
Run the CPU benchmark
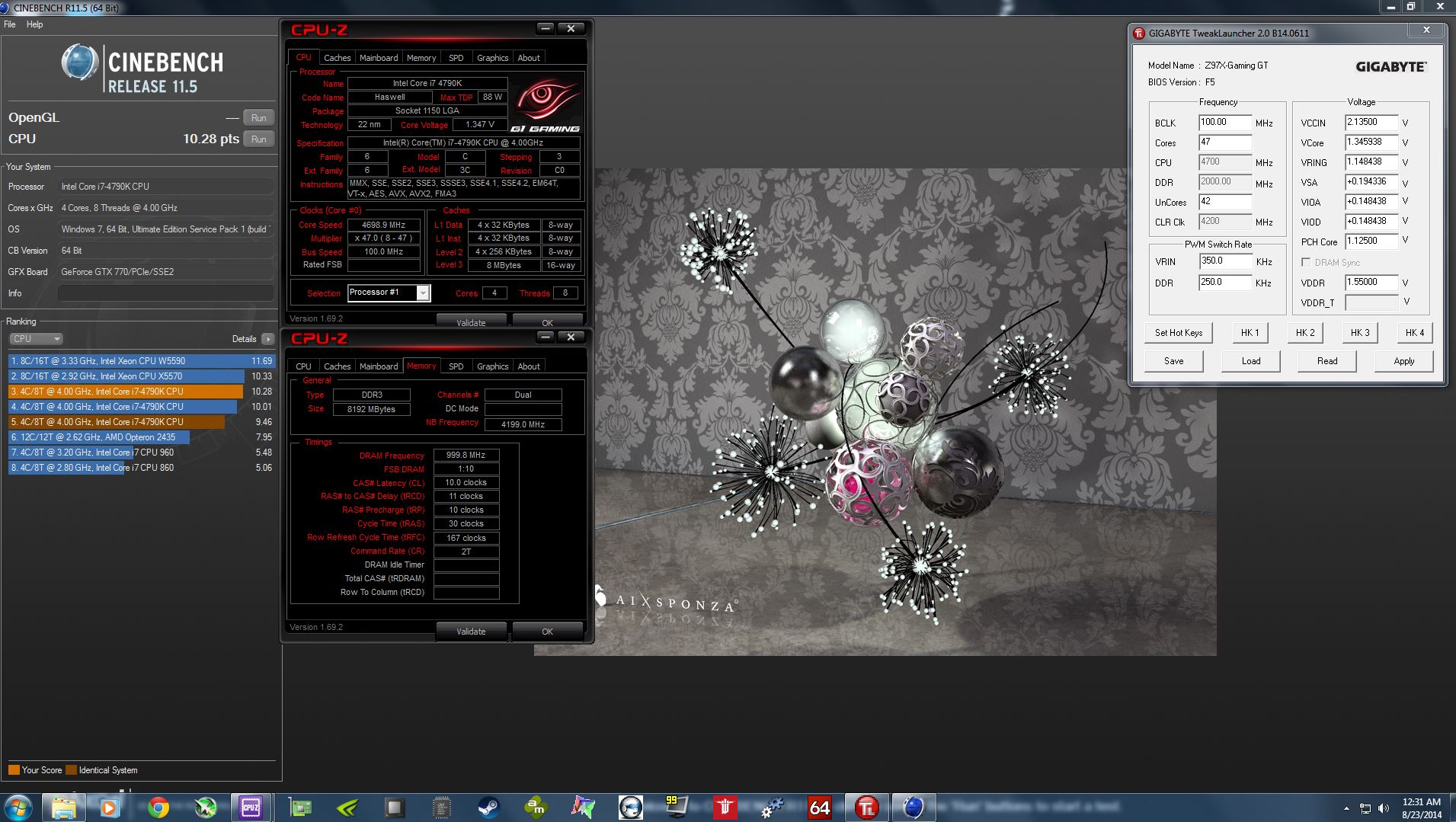[259, 139]
